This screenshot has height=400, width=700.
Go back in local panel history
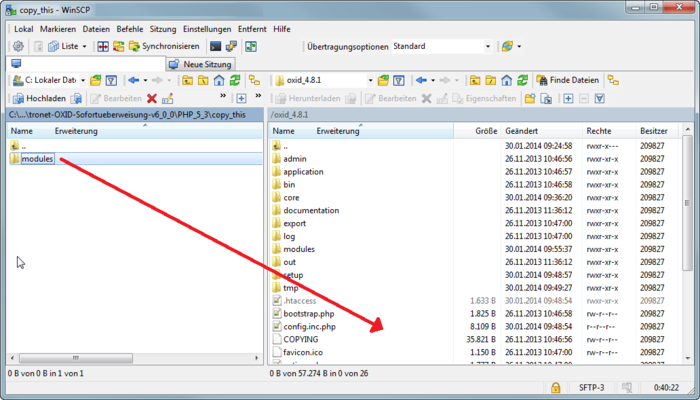pyautogui.click(x=134, y=80)
